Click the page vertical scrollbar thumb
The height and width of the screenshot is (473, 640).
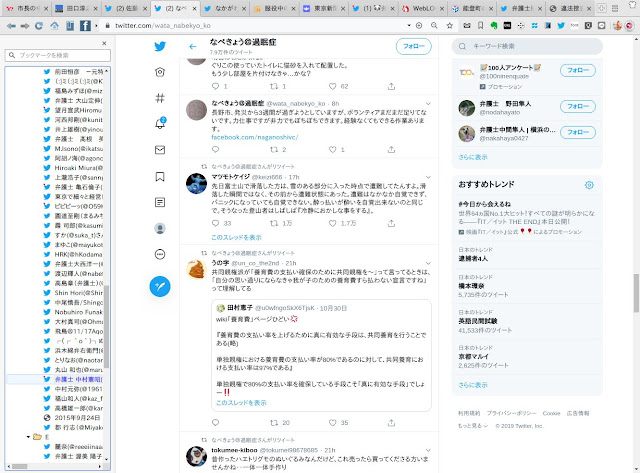tap(636, 293)
